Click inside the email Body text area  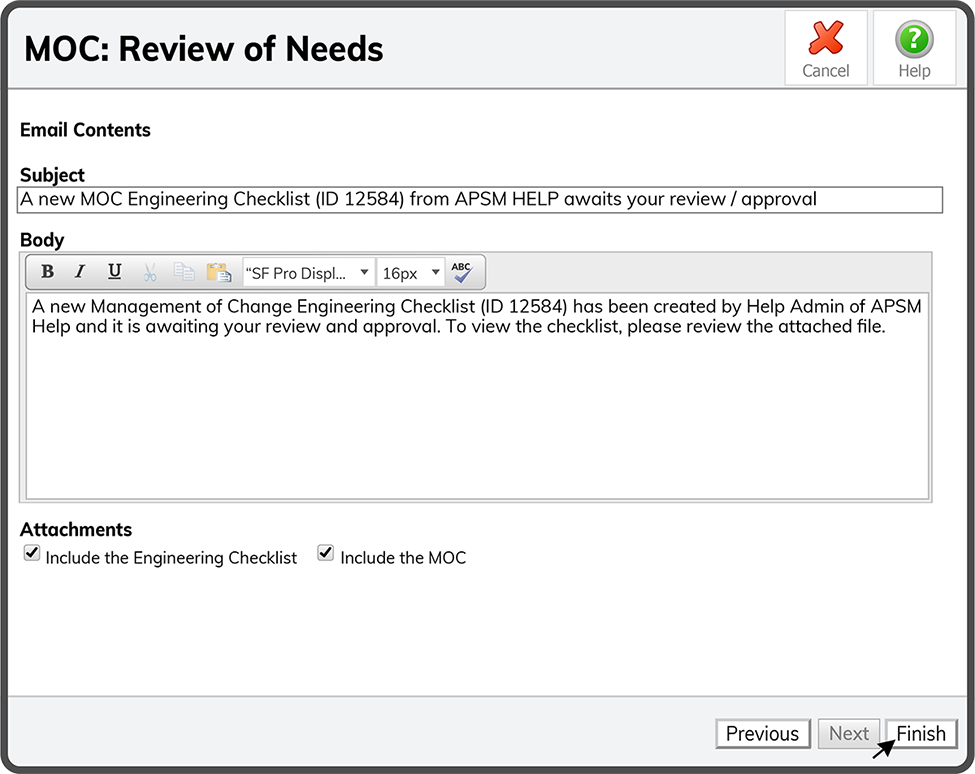coord(478,410)
